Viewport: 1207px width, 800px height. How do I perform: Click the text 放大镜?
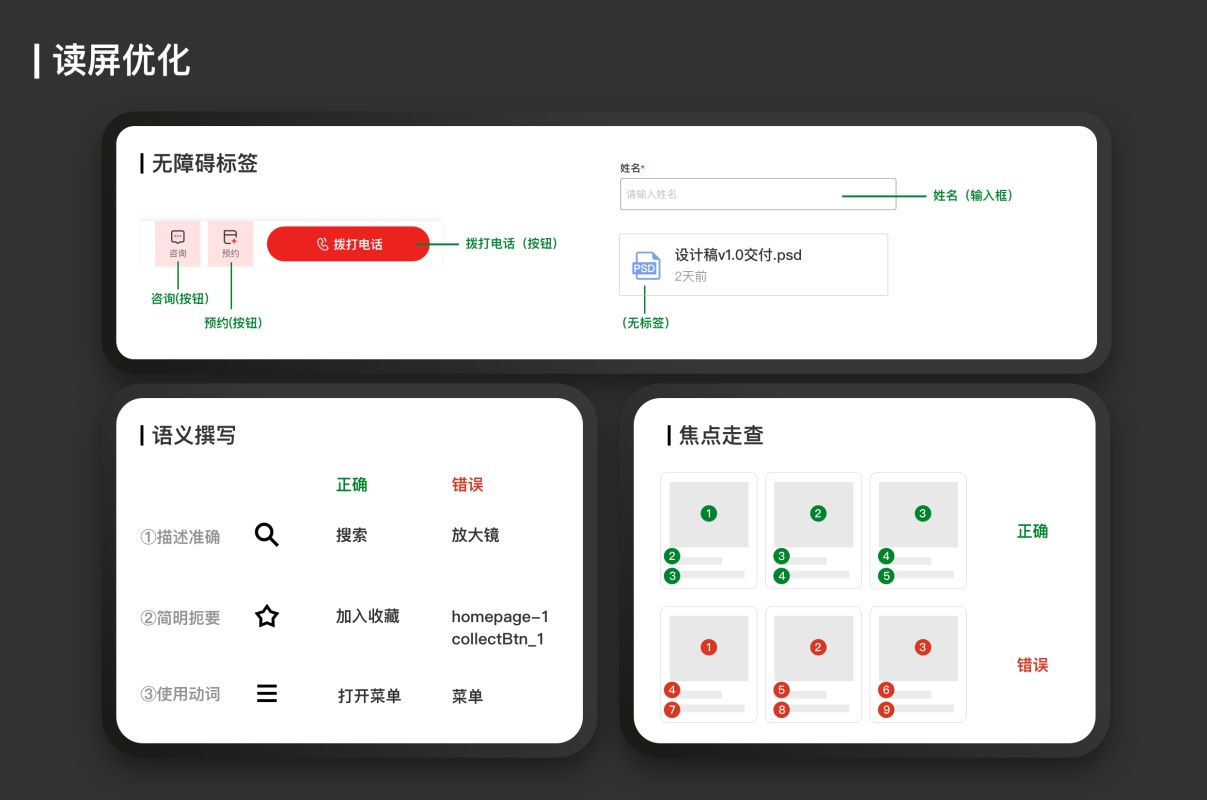pyautogui.click(x=475, y=535)
